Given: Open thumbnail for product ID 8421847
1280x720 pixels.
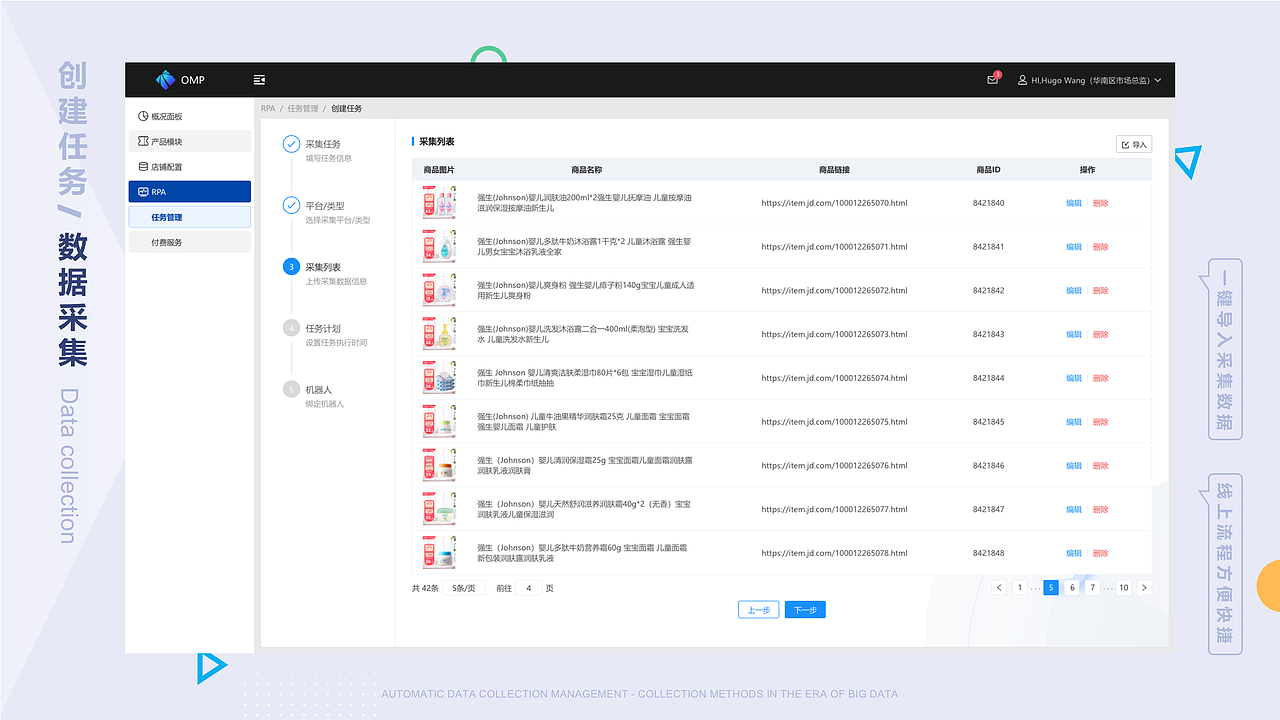Looking at the screenshot, I should 439,509.
